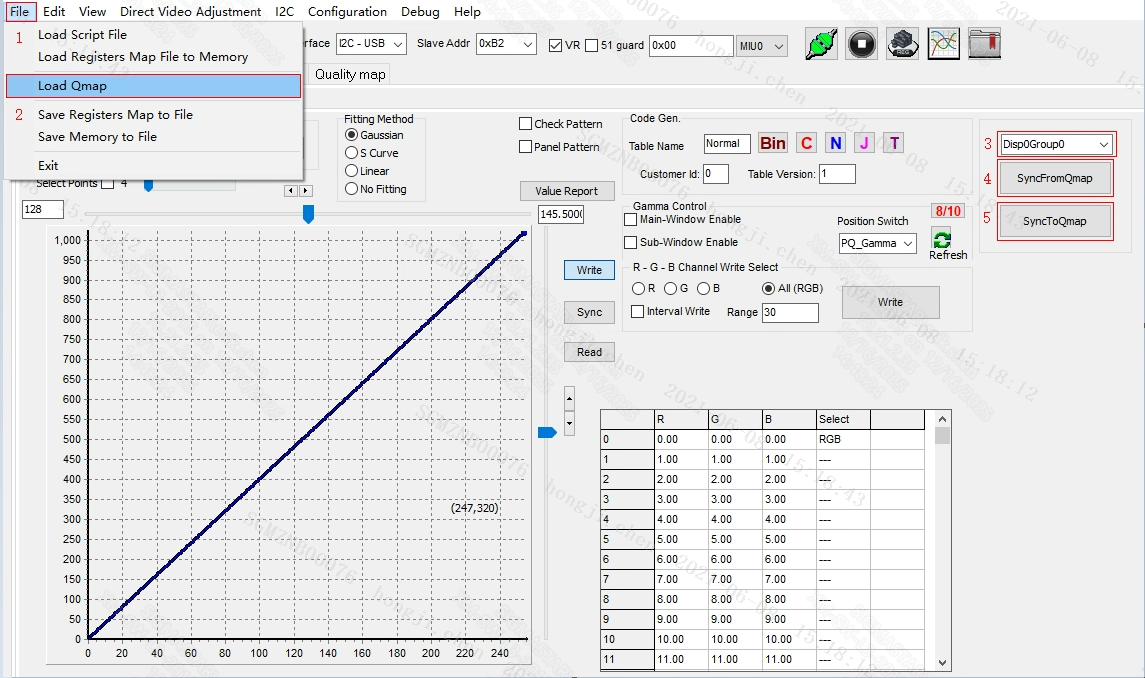Toggle the Select Points checkbox
Screen dimensions: 1145x678
point(108,183)
